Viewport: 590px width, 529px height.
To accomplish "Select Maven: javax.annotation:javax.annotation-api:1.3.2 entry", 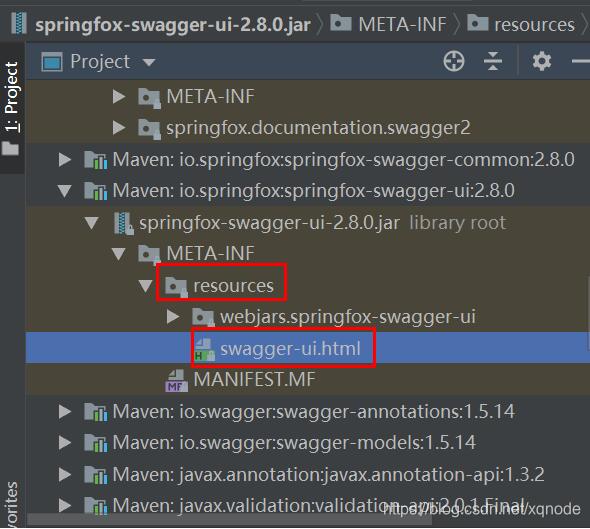I will (328, 474).
